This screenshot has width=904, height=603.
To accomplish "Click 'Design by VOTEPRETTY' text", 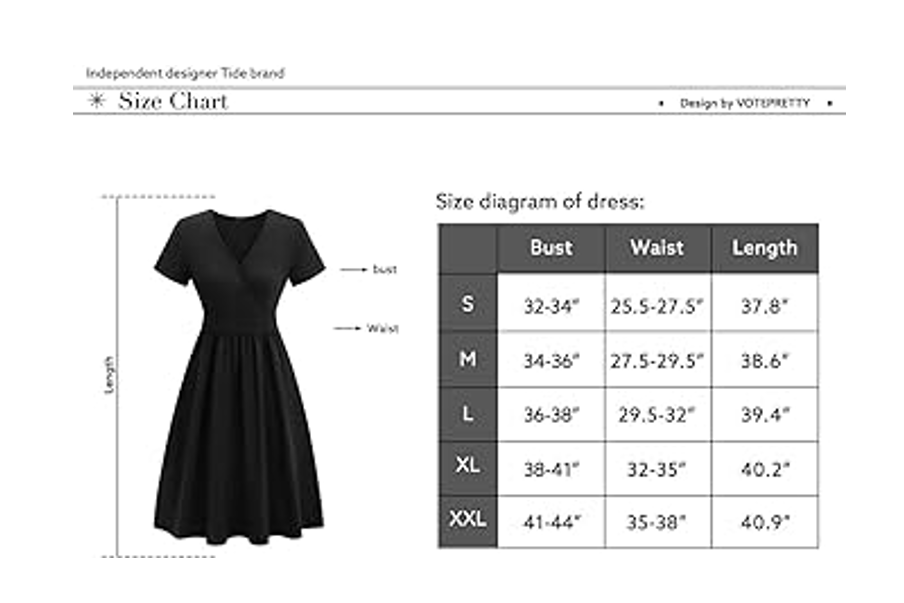I will pos(745,103).
